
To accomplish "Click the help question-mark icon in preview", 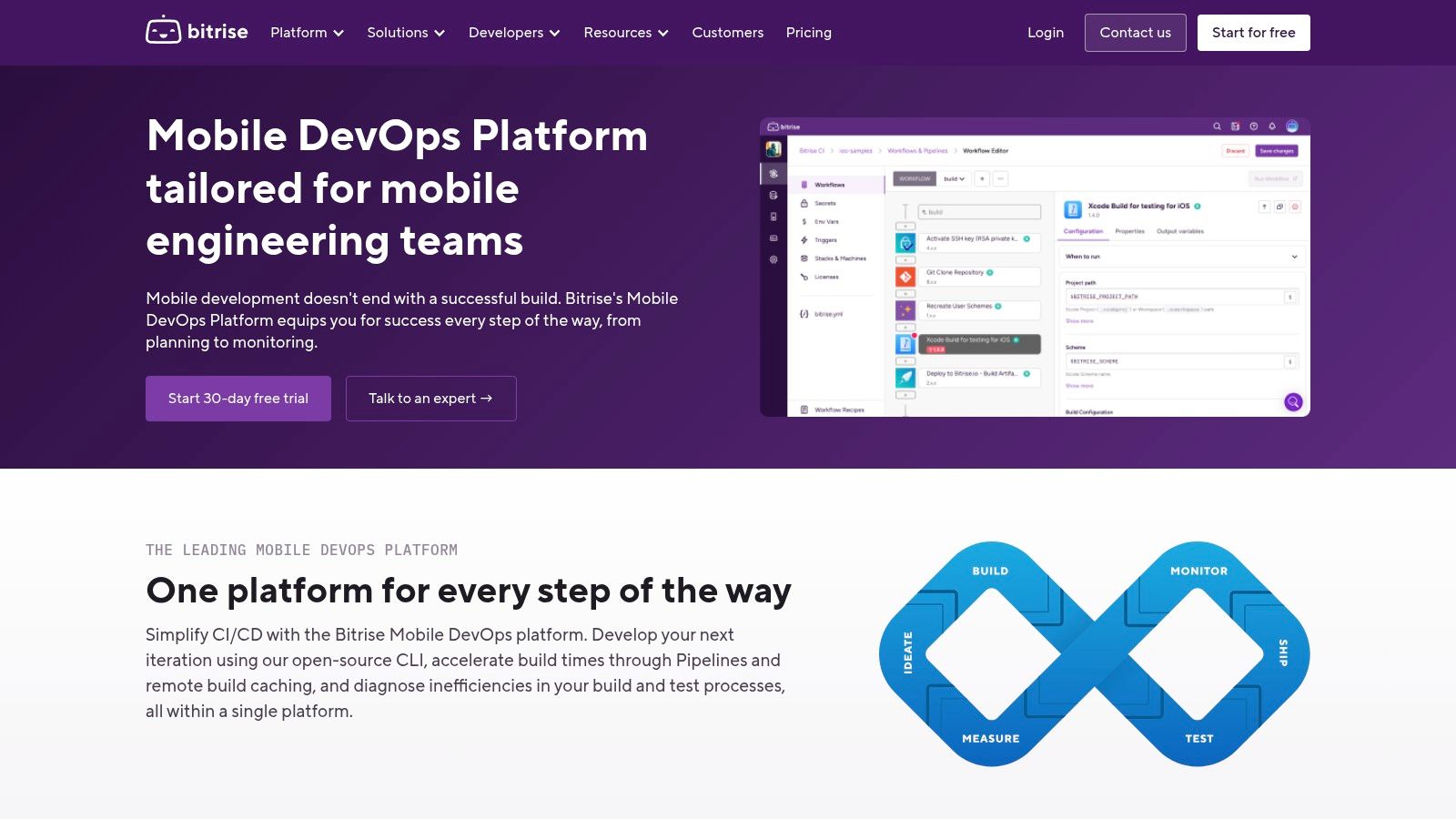I will click(x=1254, y=126).
